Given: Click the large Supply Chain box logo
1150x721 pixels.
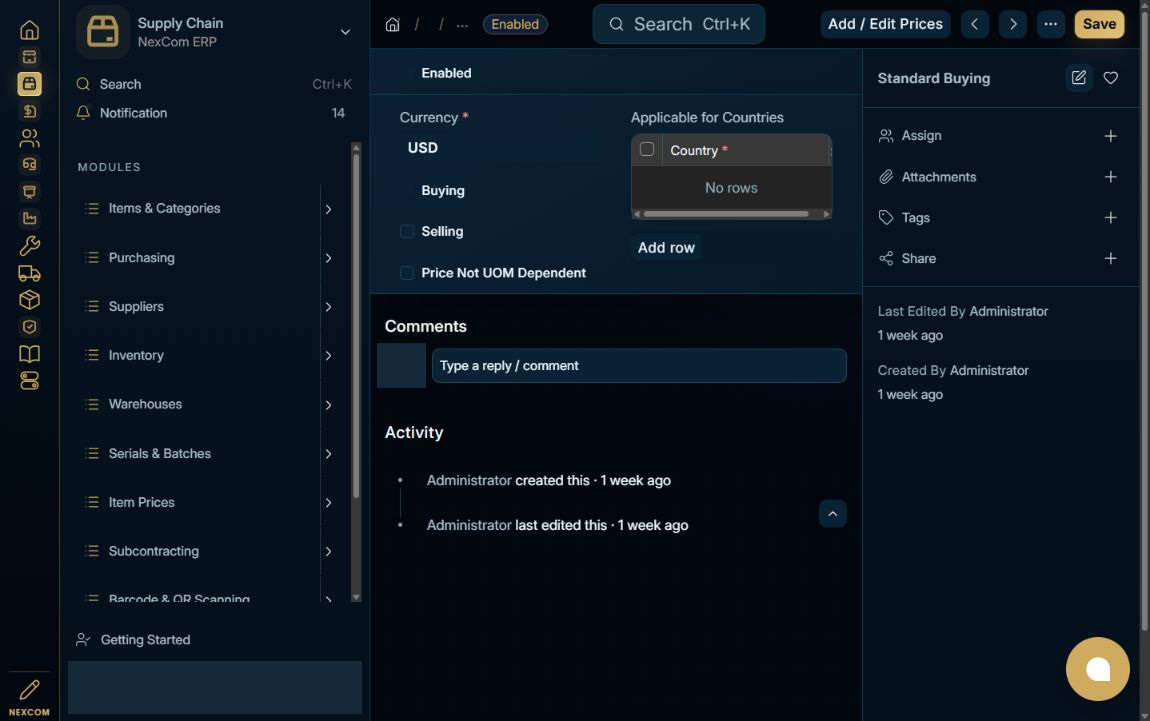Looking at the screenshot, I should pyautogui.click(x=103, y=32).
